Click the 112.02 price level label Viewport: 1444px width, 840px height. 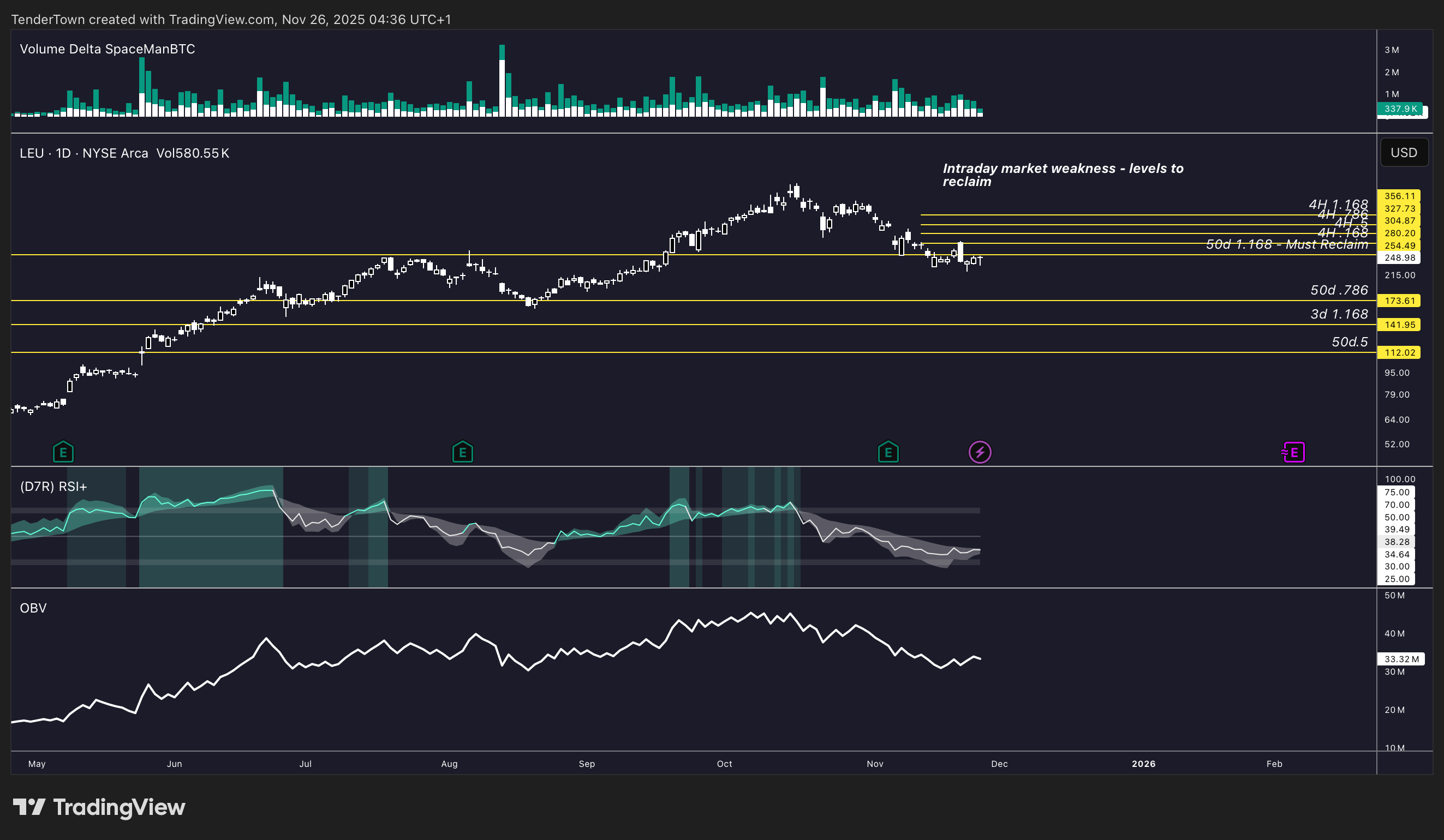[x=1399, y=353]
